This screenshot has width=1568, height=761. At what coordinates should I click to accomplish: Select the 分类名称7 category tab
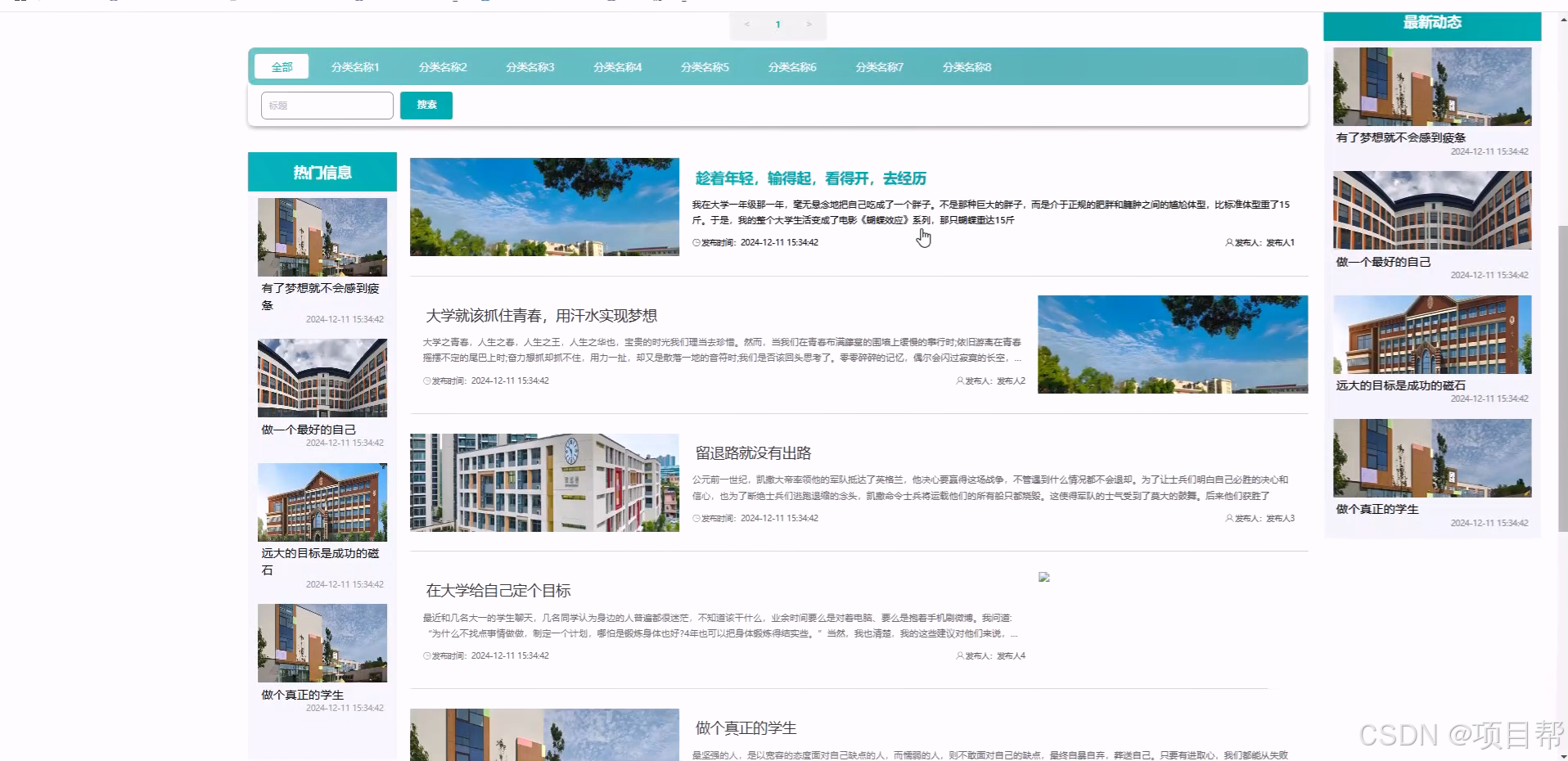point(879,67)
